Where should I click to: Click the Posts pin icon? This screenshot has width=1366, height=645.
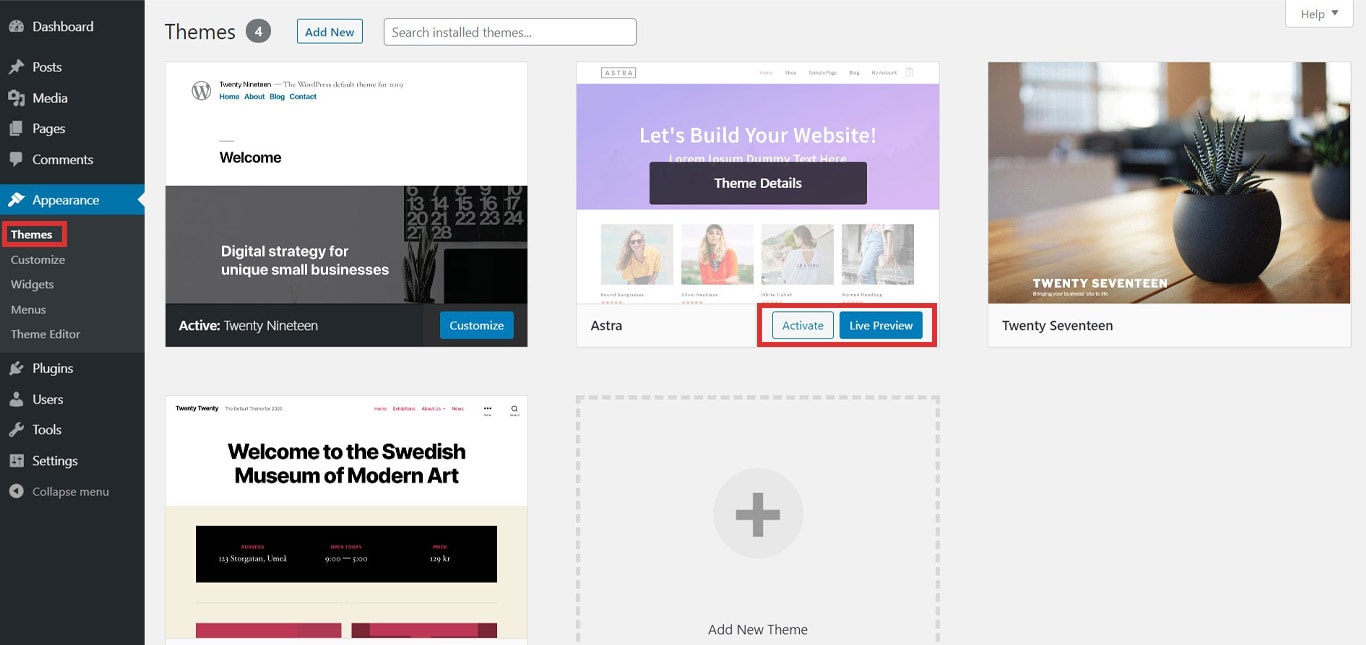pyautogui.click(x=16, y=67)
